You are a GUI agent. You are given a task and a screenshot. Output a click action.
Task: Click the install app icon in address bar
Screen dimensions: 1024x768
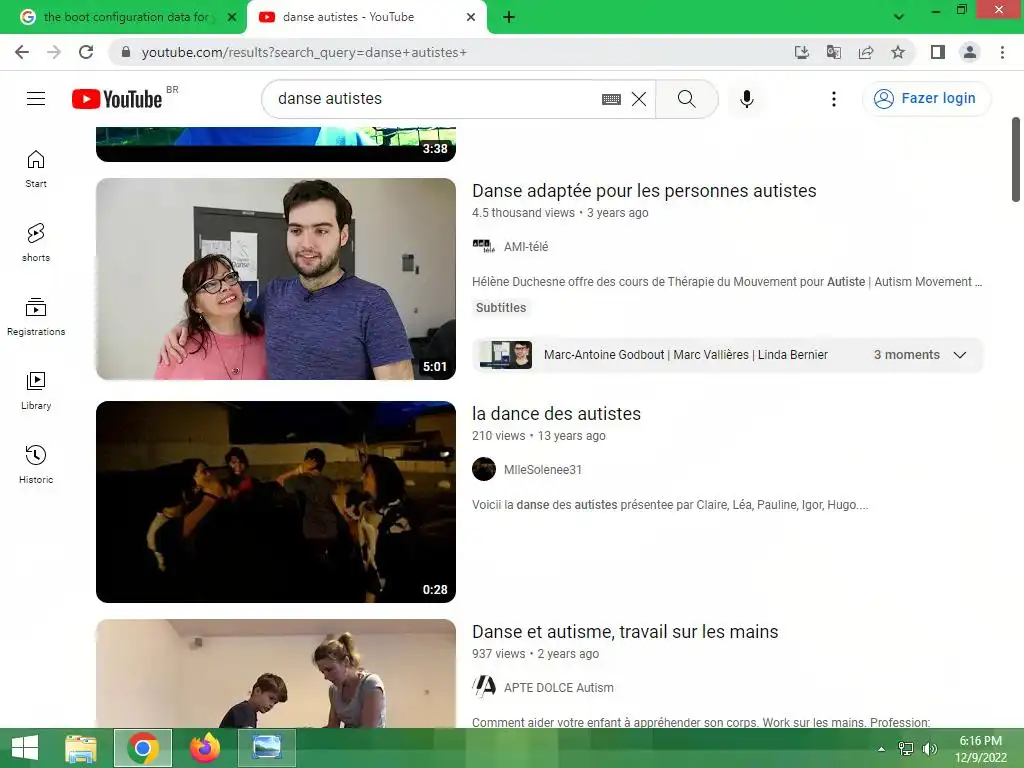[x=801, y=52]
